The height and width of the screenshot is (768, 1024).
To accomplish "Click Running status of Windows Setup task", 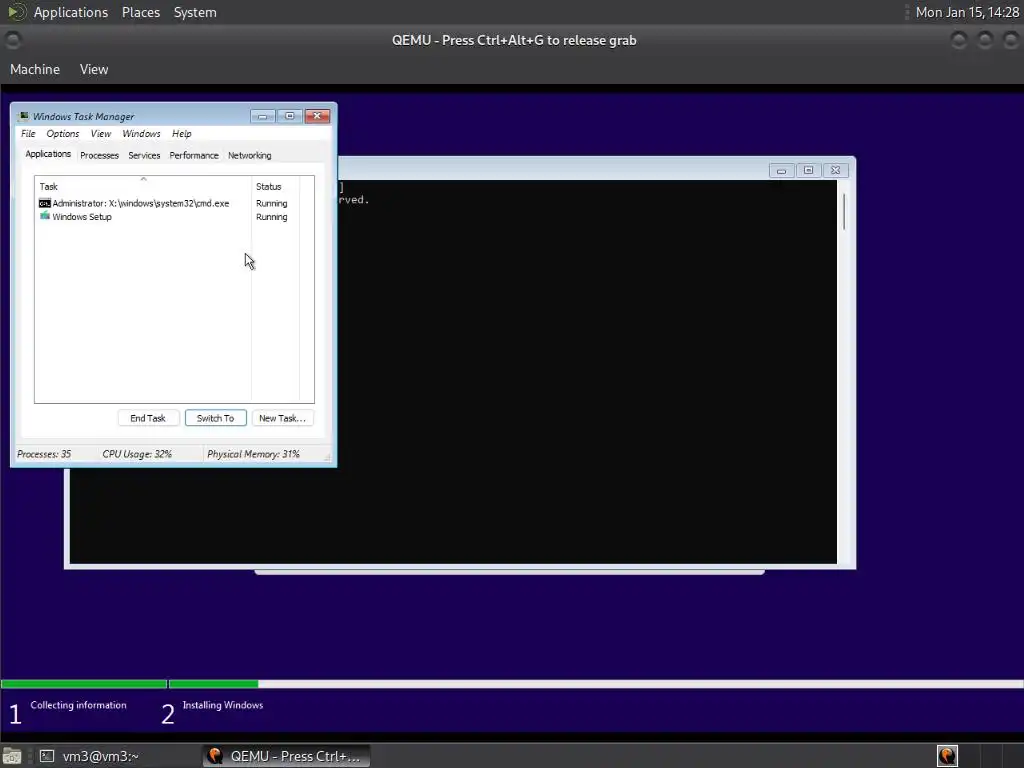I will click(272, 217).
